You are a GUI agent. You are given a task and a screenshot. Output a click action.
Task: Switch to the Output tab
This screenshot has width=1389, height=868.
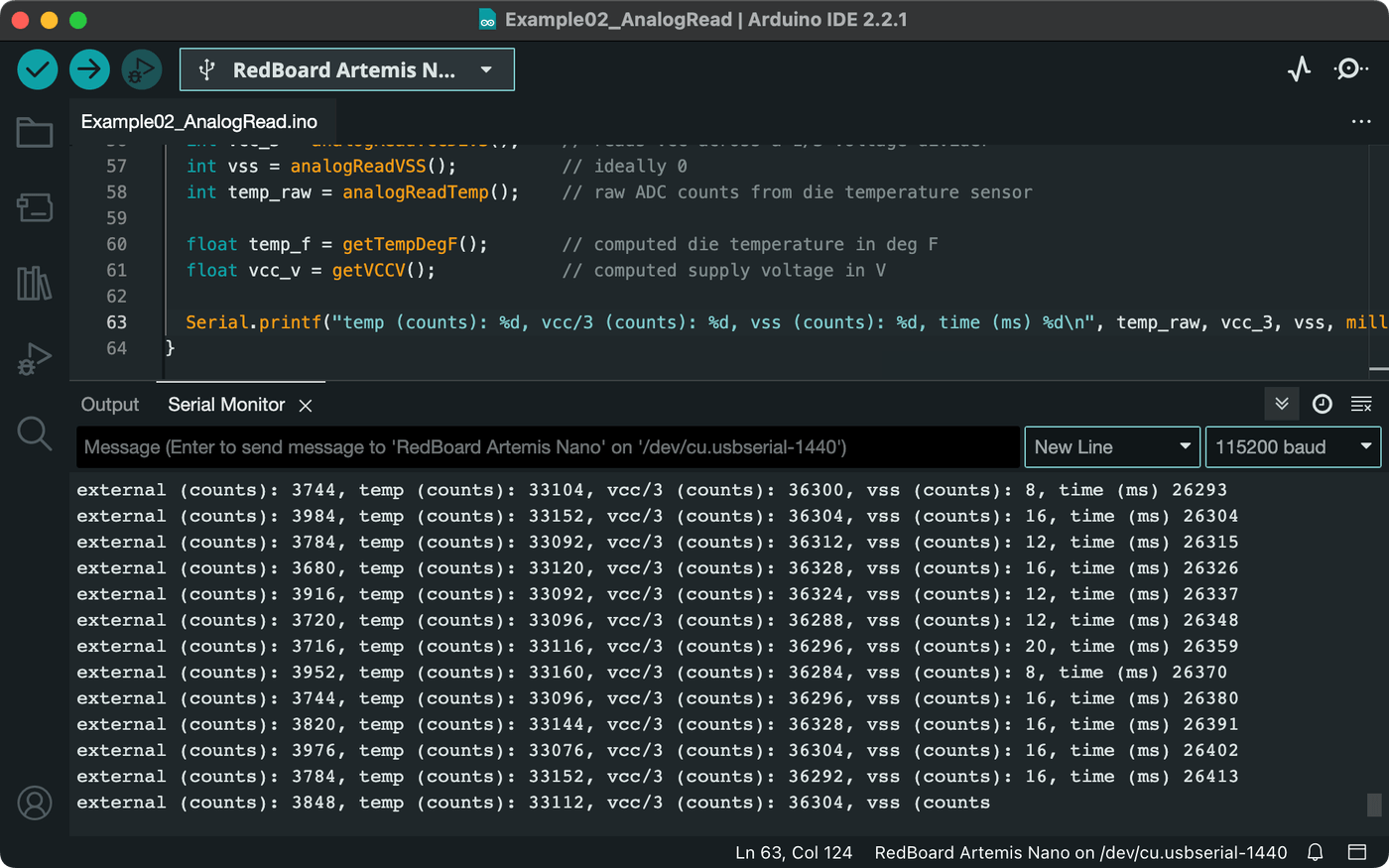110,405
